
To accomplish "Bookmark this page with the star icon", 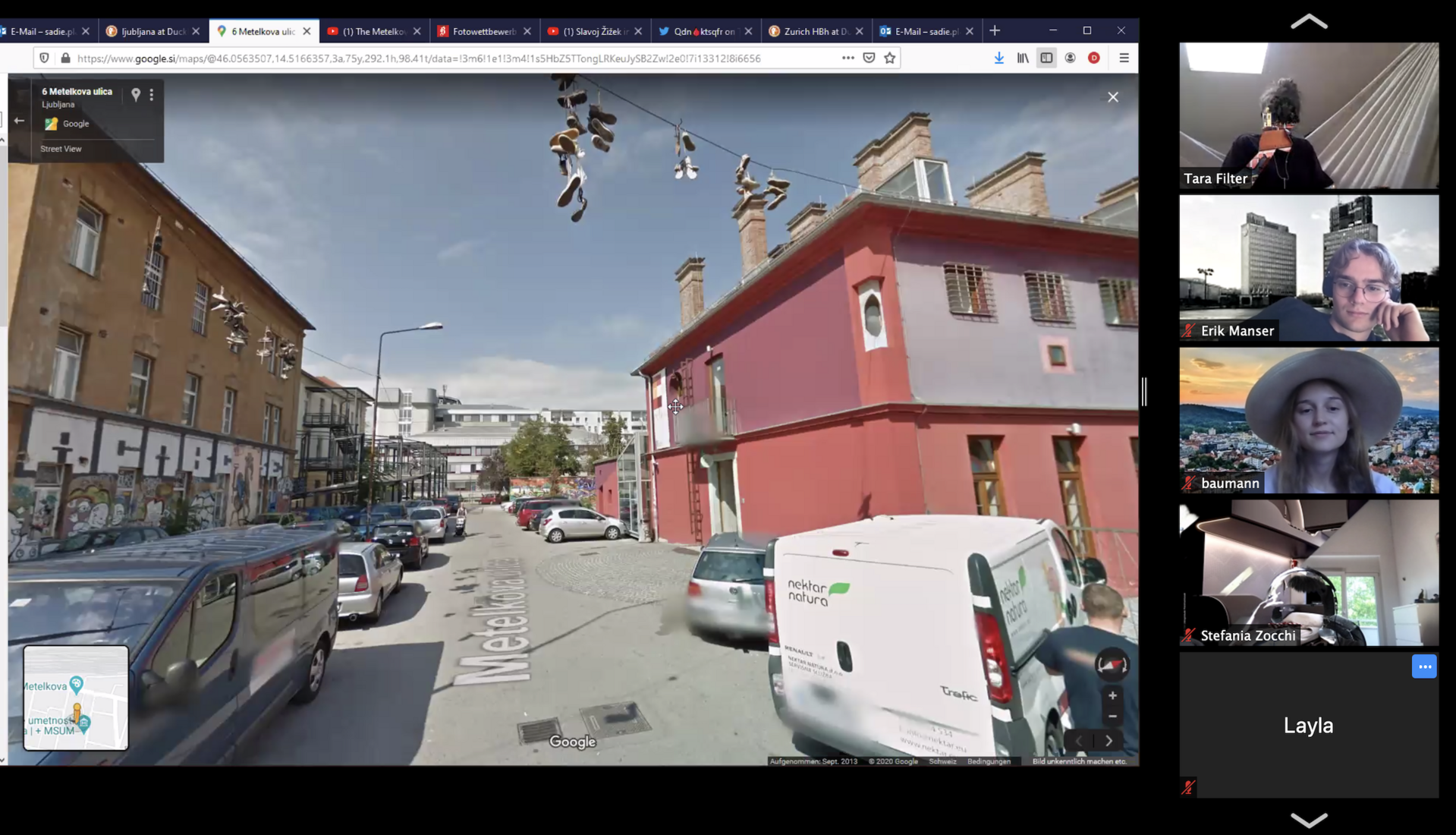I will (x=889, y=58).
